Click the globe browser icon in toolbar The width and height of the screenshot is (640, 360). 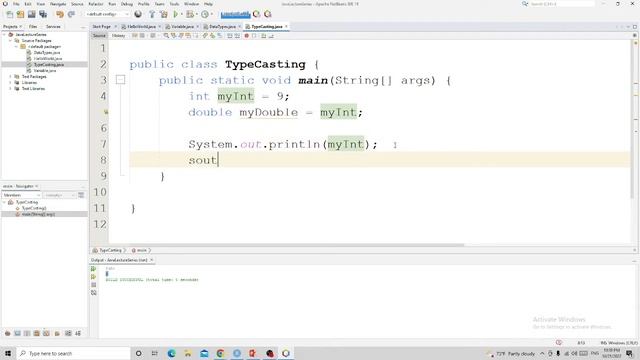138,14
